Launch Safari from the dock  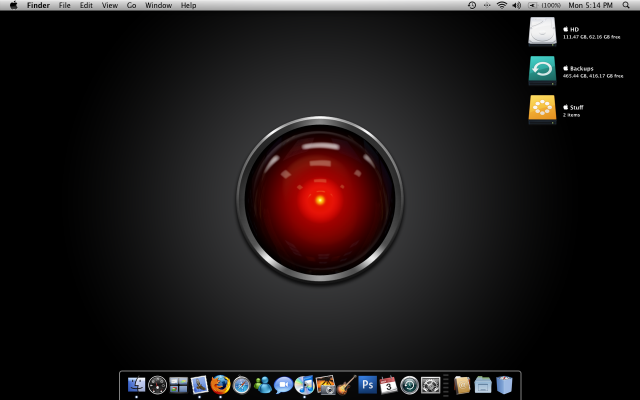pos(241,385)
